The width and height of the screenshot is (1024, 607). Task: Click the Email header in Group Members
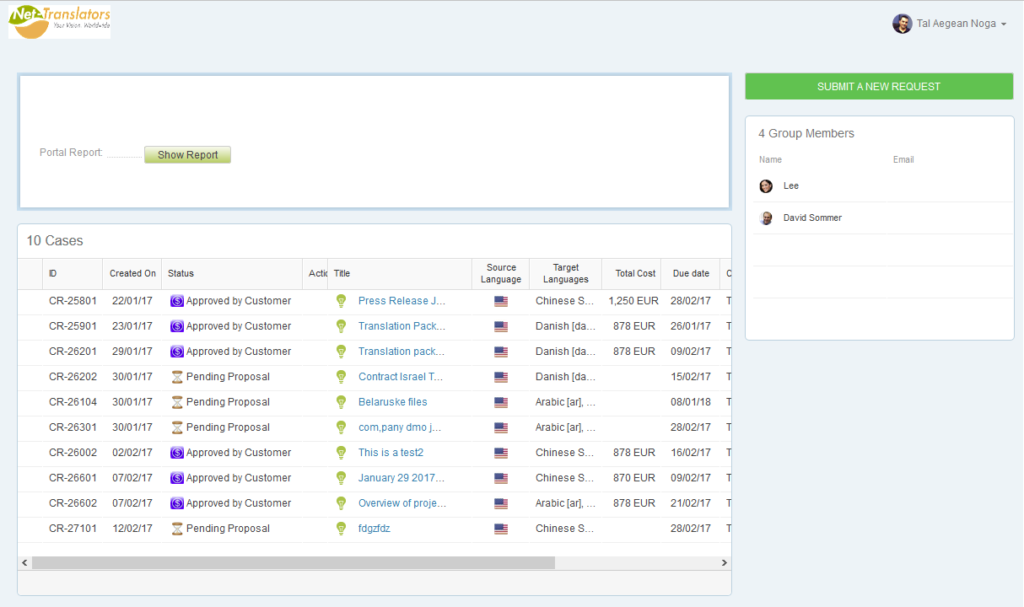click(x=903, y=159)
